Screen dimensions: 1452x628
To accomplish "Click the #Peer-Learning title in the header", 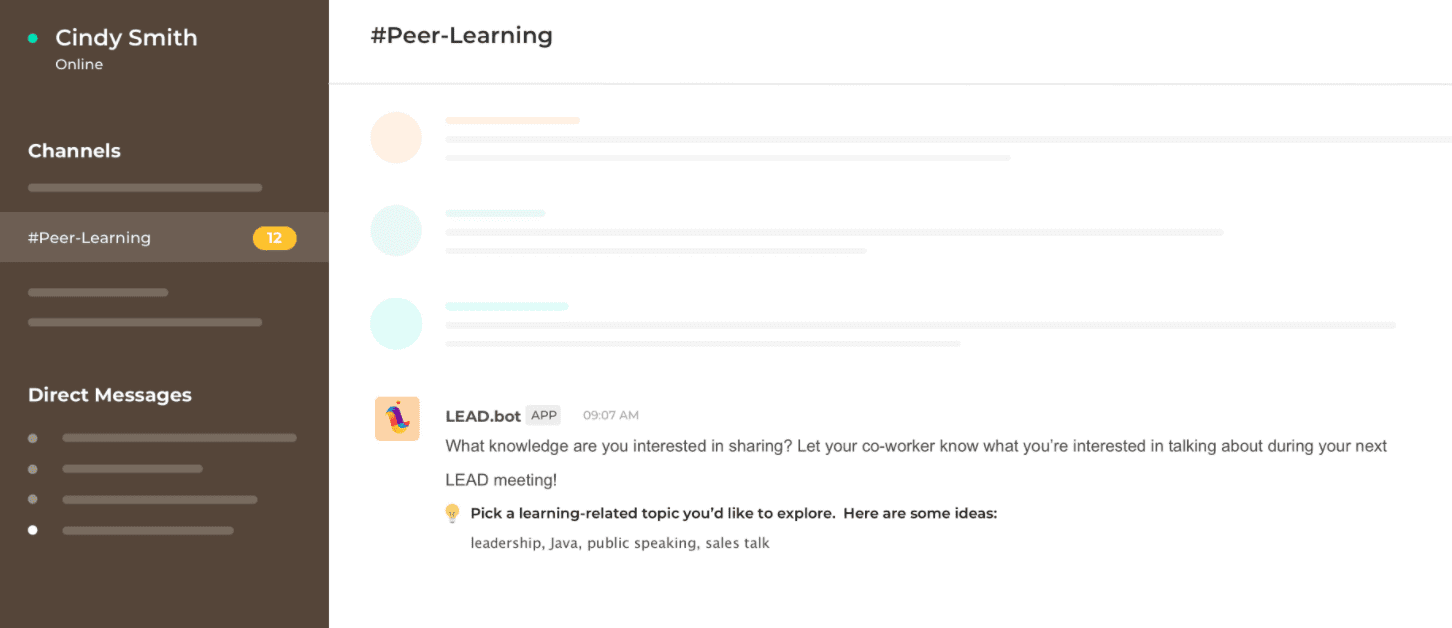I will coord(461,36).
